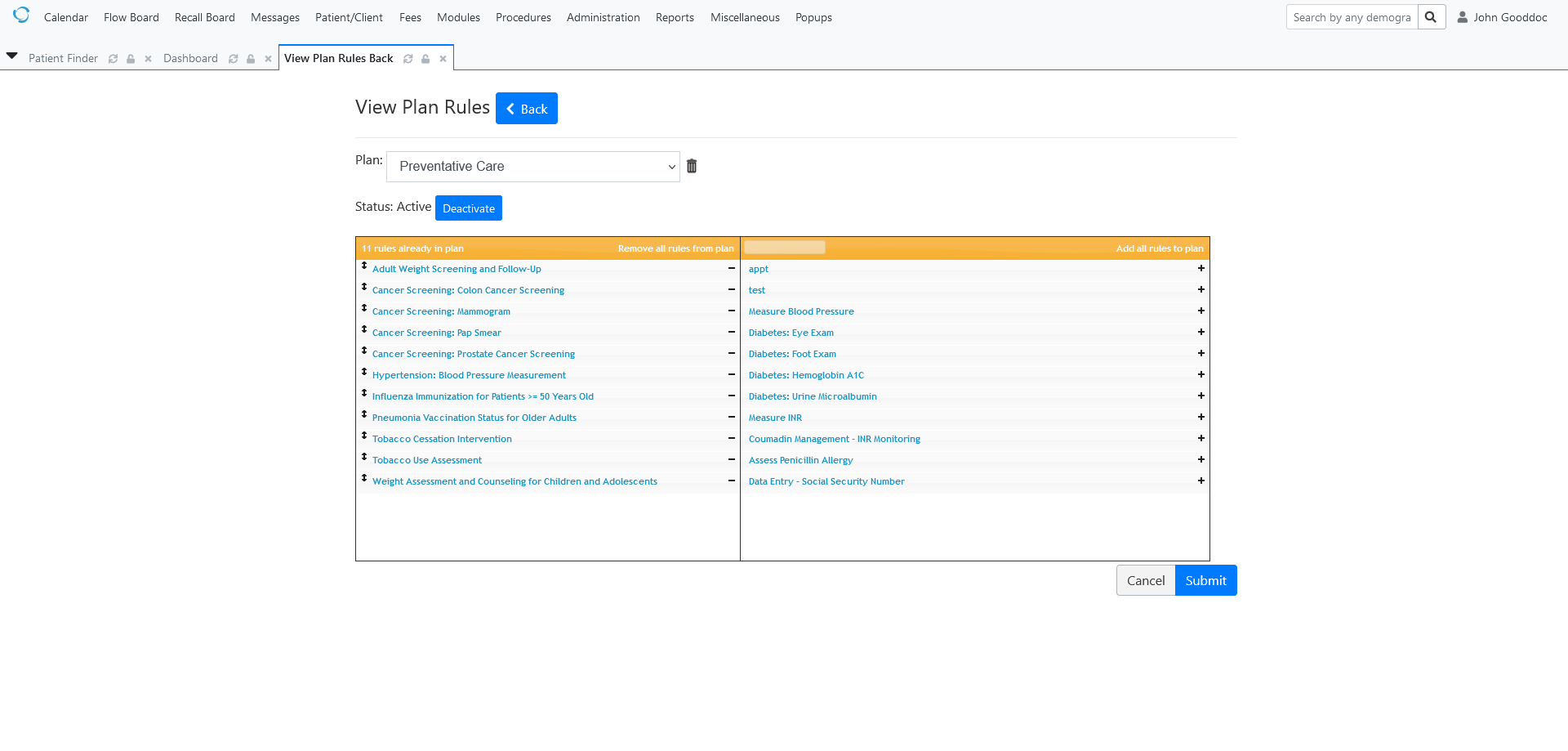Click the trash icon to delete the plan

[x=691, y=166]
